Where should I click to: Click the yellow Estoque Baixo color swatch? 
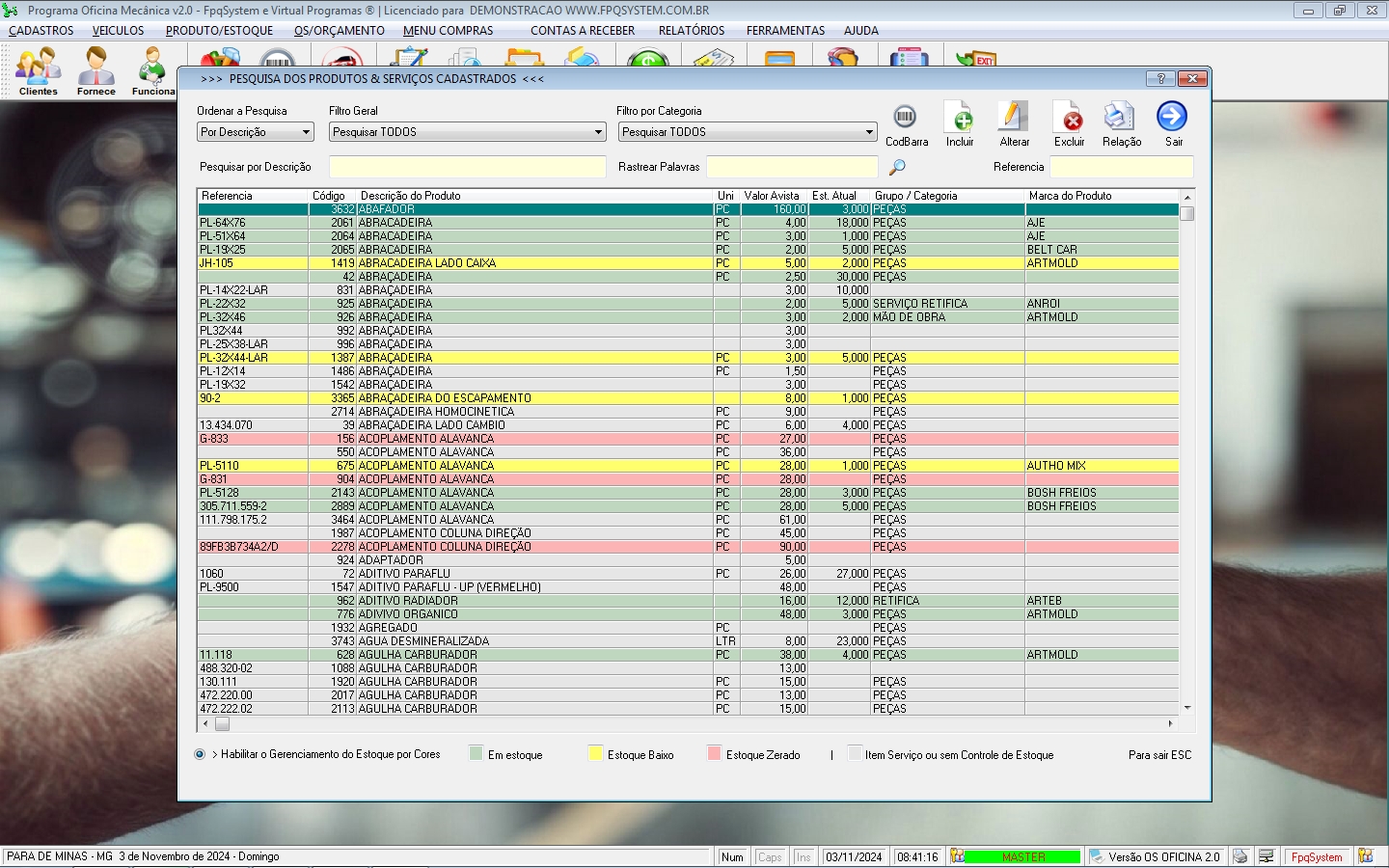tap(595, 754)
